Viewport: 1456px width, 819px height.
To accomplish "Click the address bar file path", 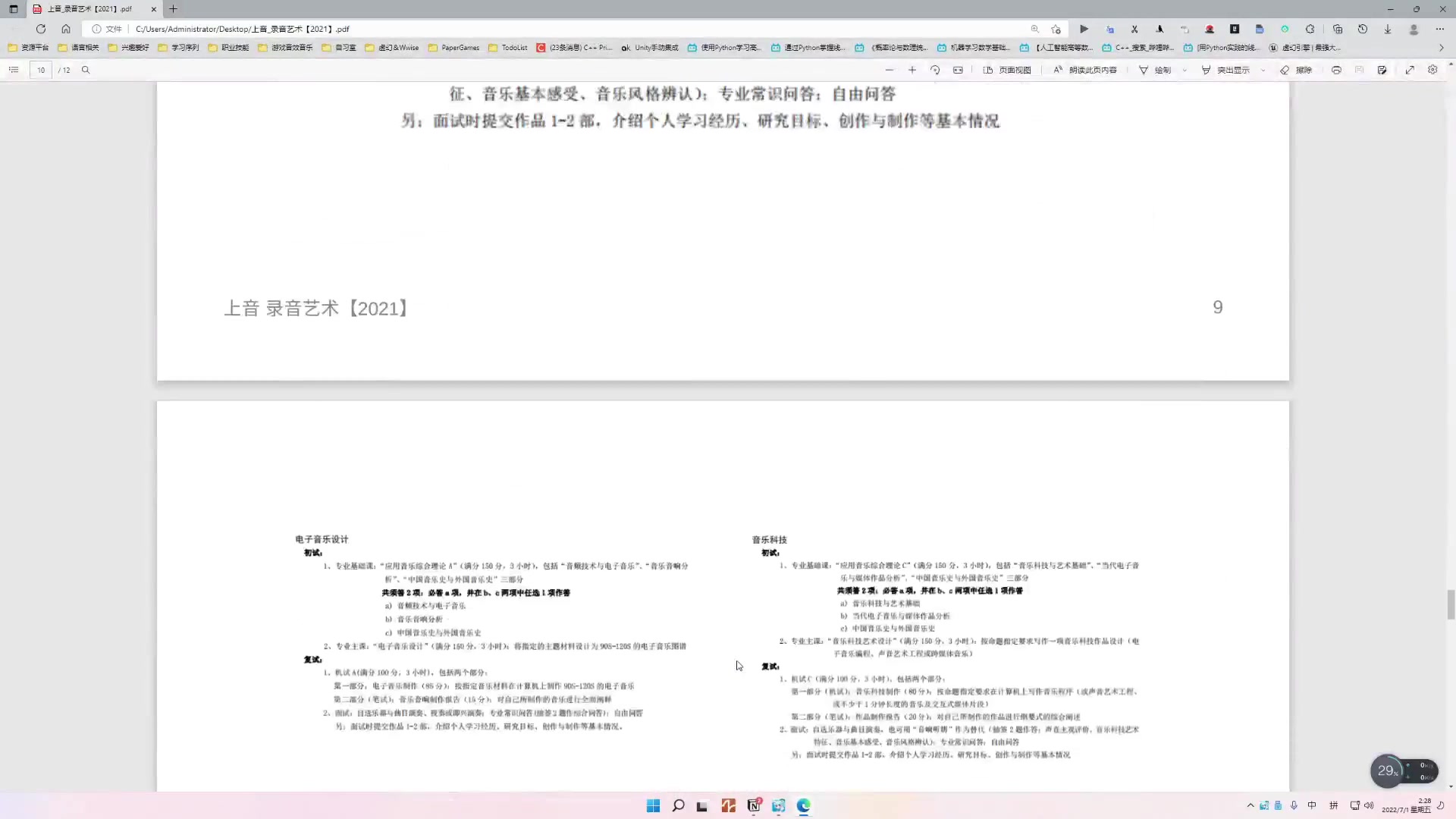I will pyautogui.click(x=243, y=29).
